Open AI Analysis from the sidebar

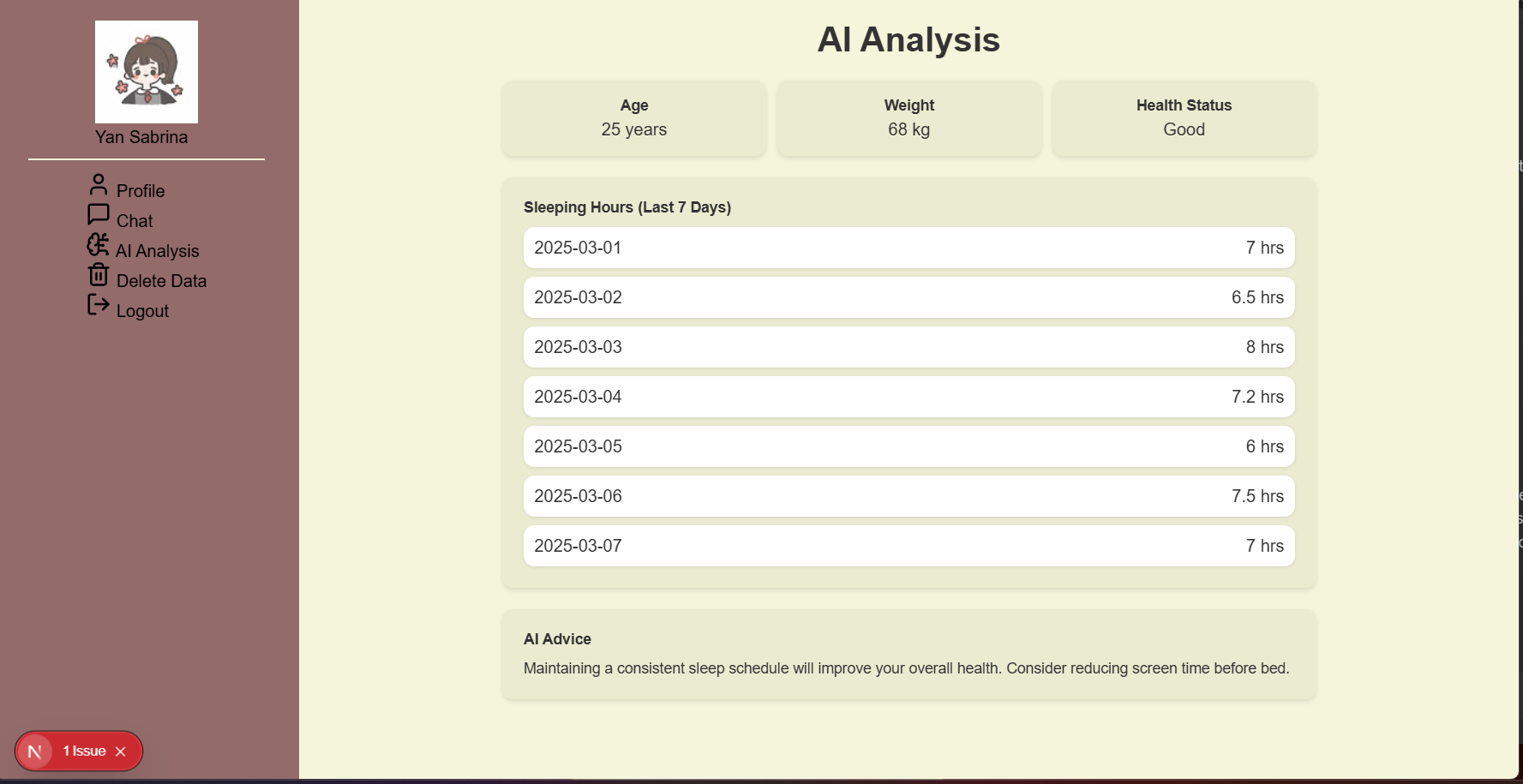click(158, 251)
